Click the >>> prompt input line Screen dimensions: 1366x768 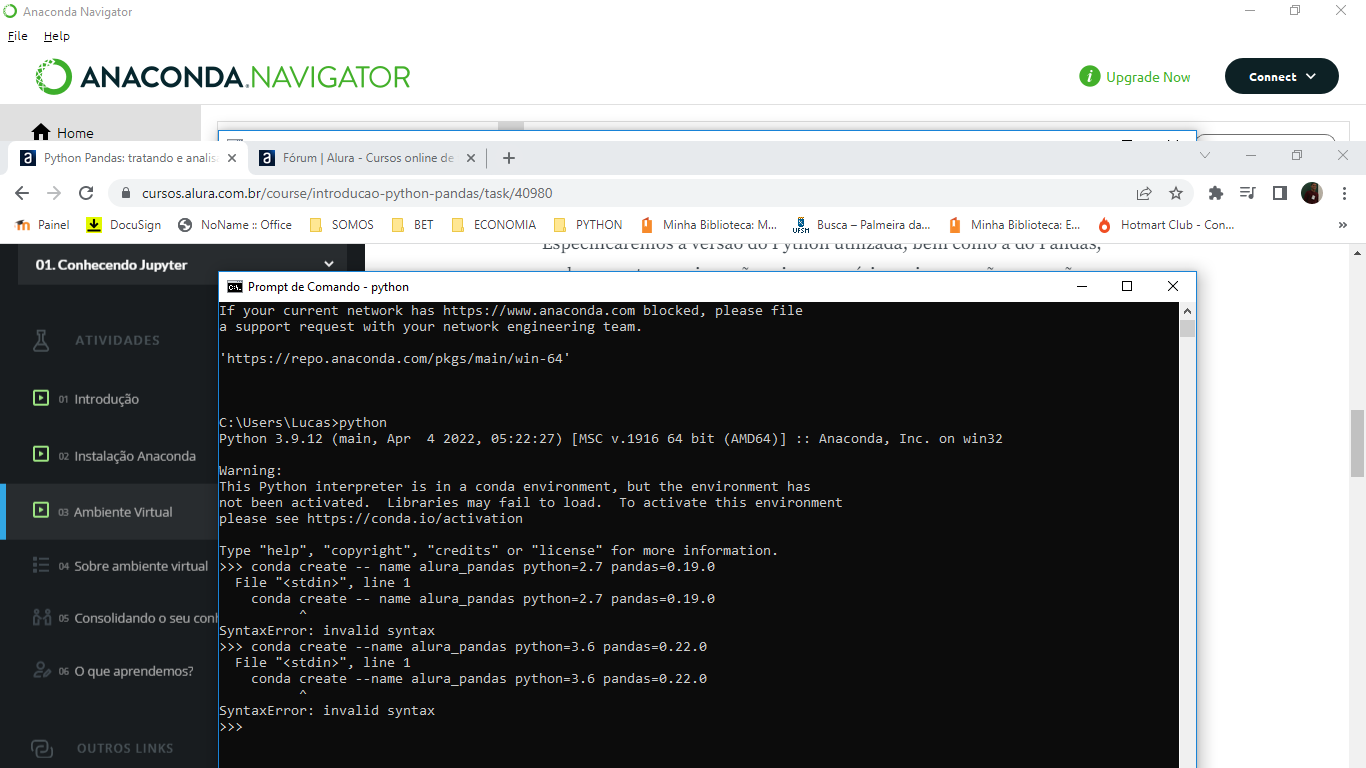point(231,727)
